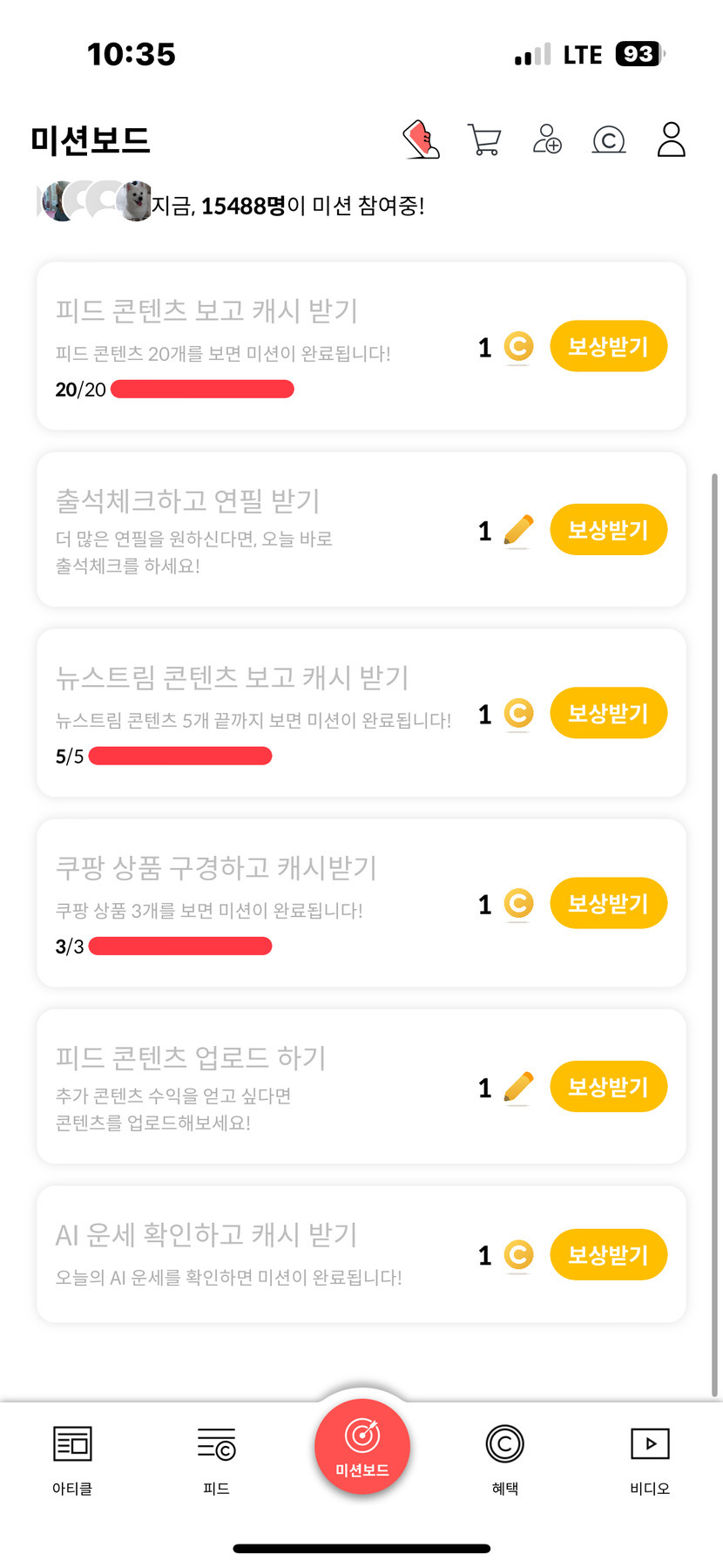The height and width of the screenshot is (1568, 723).
Task: Tap the gold coin on AI fortune mission
Action: point(518,1255)
